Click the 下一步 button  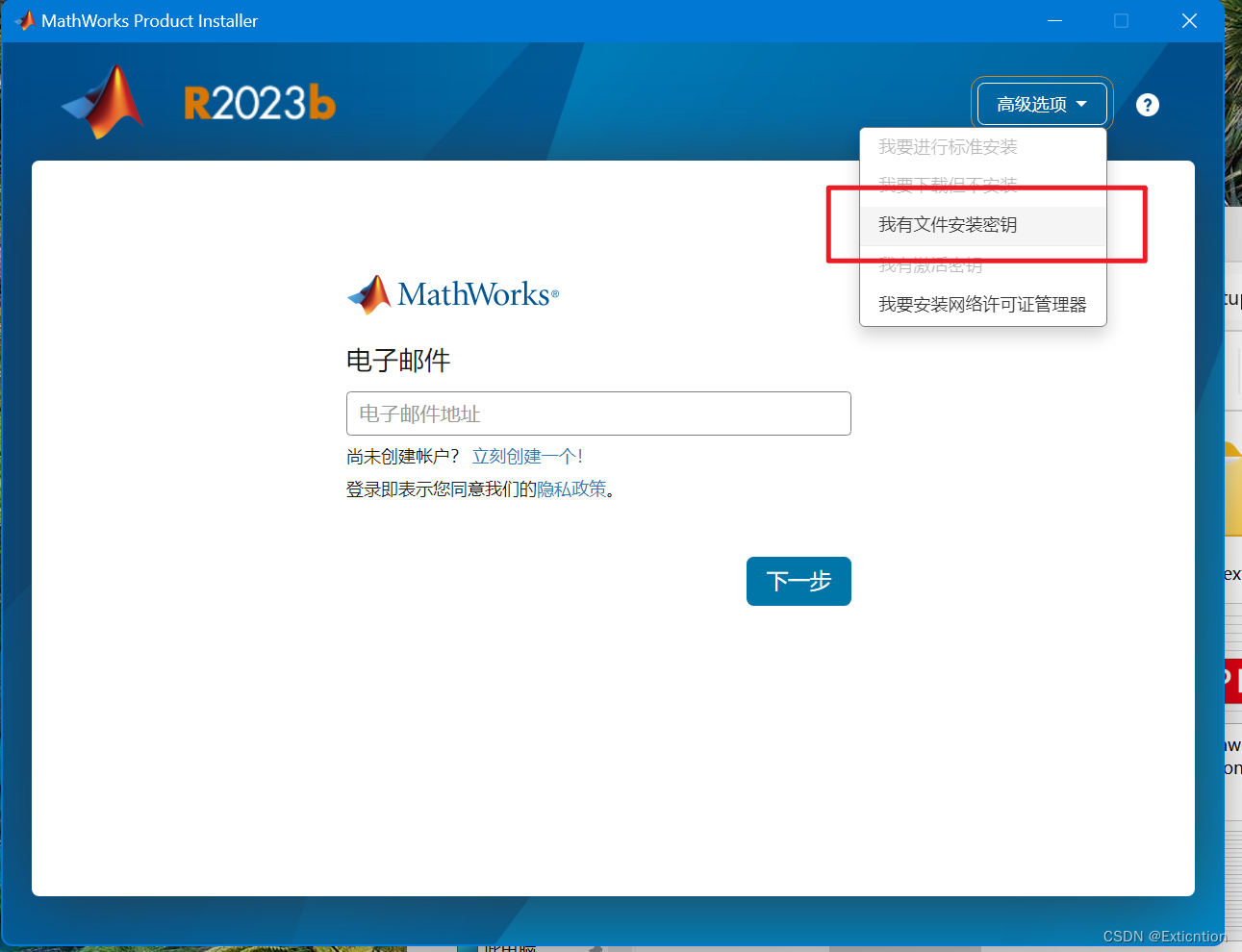[x=798, y=581]
